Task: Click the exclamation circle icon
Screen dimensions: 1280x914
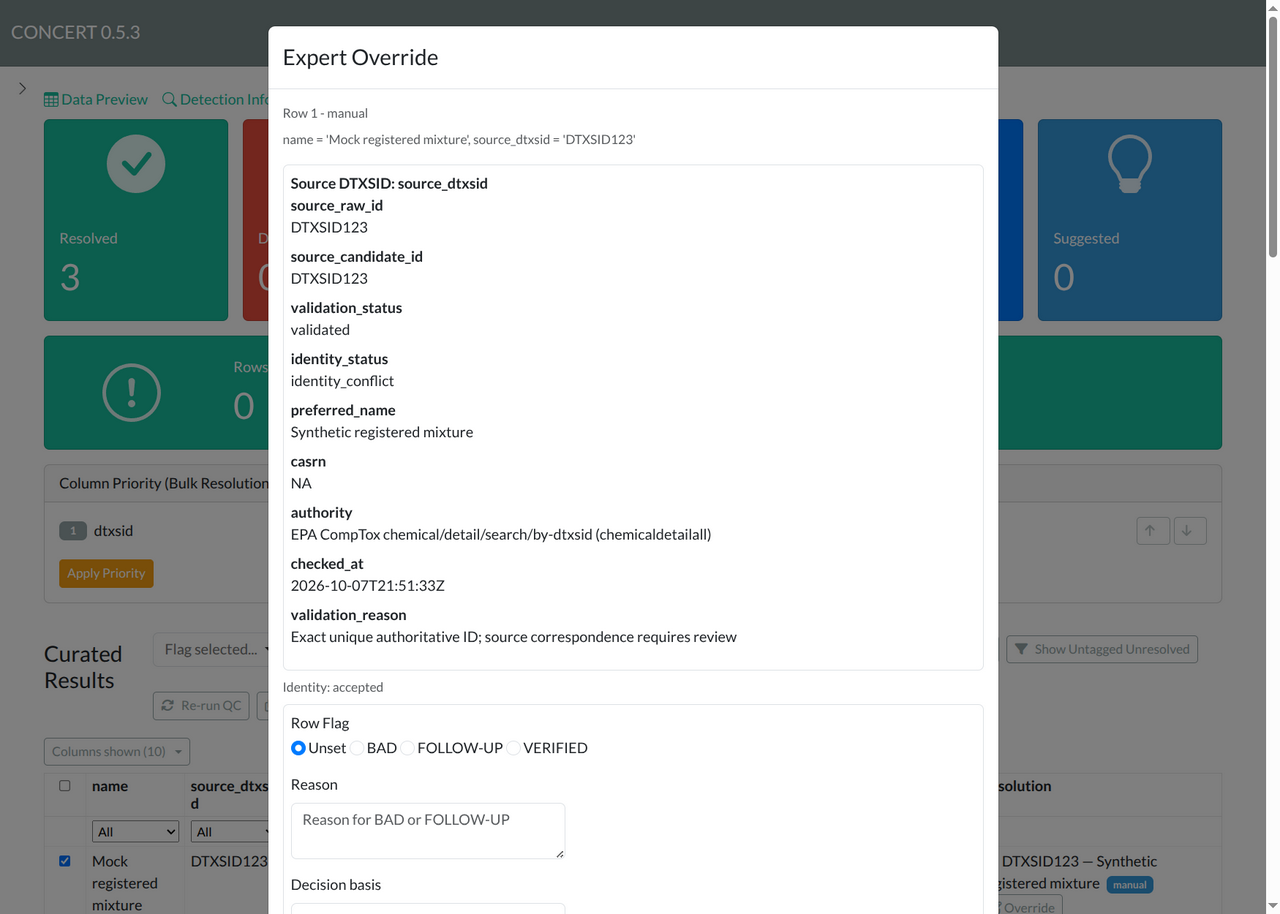Action: (132, 393)
